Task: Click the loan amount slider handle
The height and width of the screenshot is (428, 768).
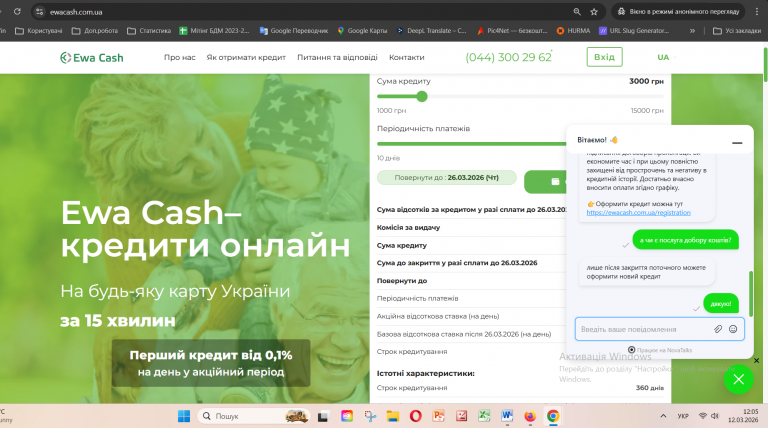Action: [422, 96]
